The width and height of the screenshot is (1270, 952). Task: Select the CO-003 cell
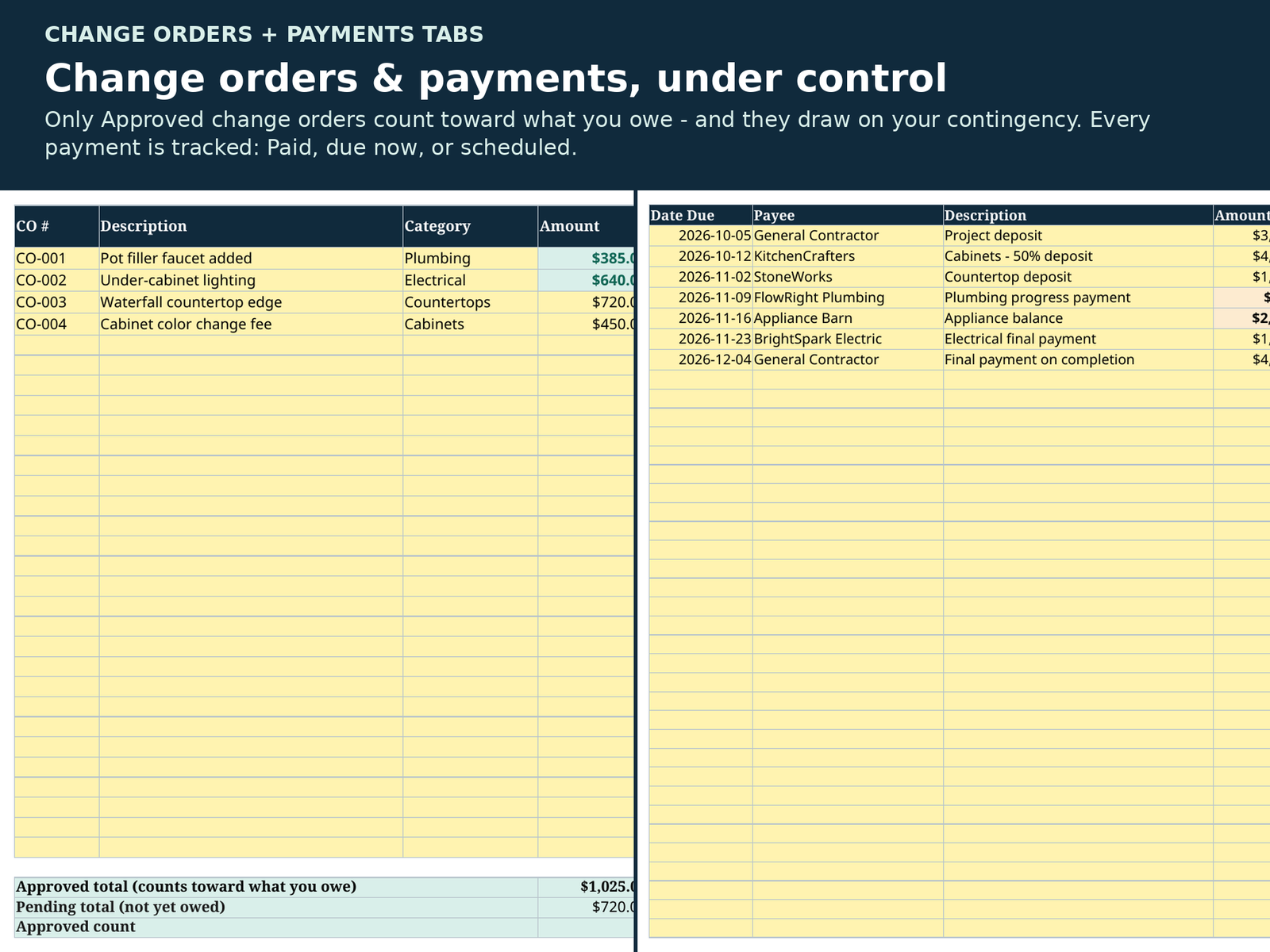[x=57, y=302]
